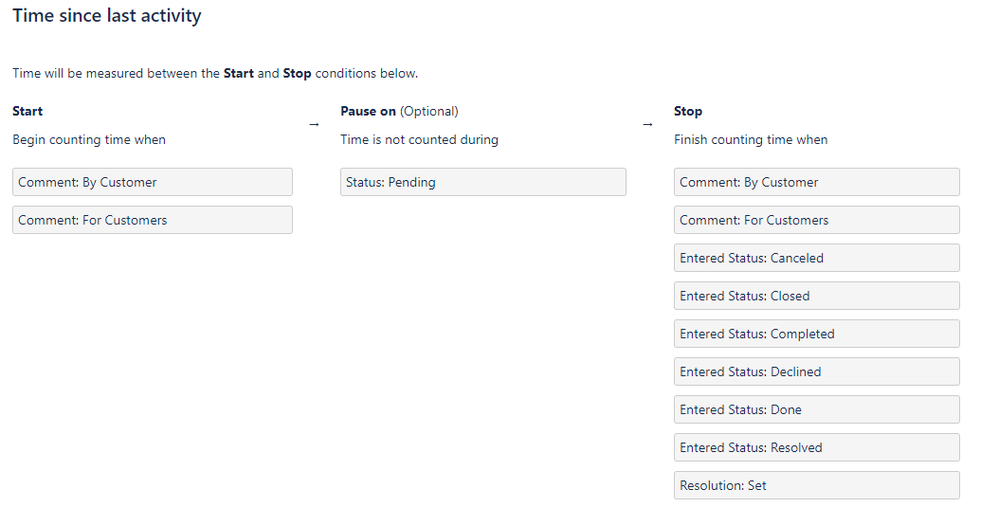
Task: Click the Resolution: Set stop condition
Action: [817, 486]
